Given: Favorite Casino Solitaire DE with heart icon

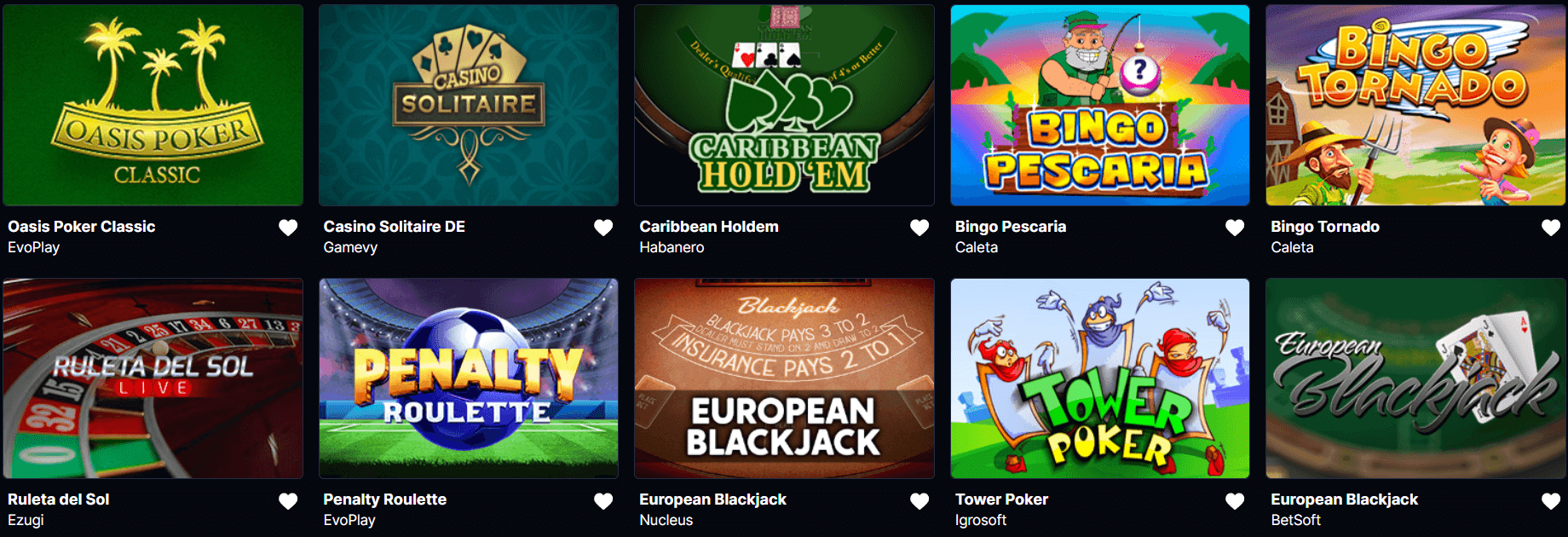Looking at the screenshot, I should click(603, 228).
